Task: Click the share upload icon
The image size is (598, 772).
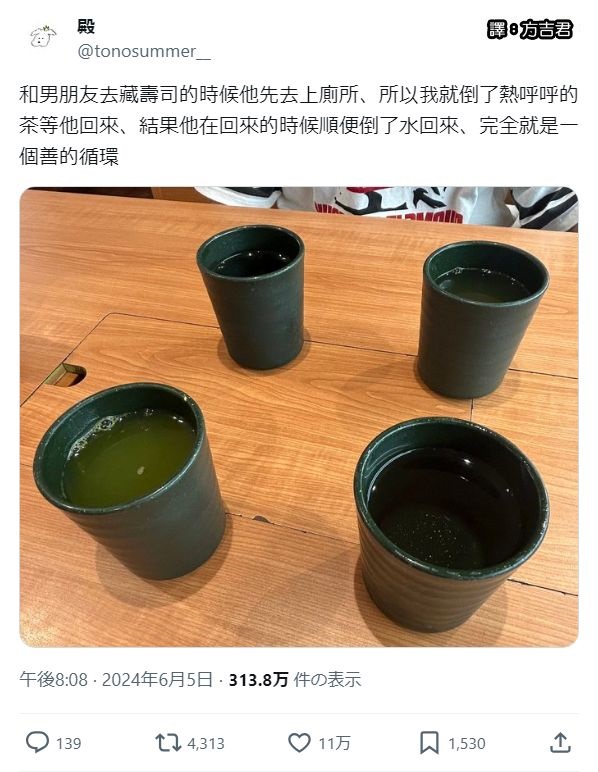Action: (x=560, y=742)
